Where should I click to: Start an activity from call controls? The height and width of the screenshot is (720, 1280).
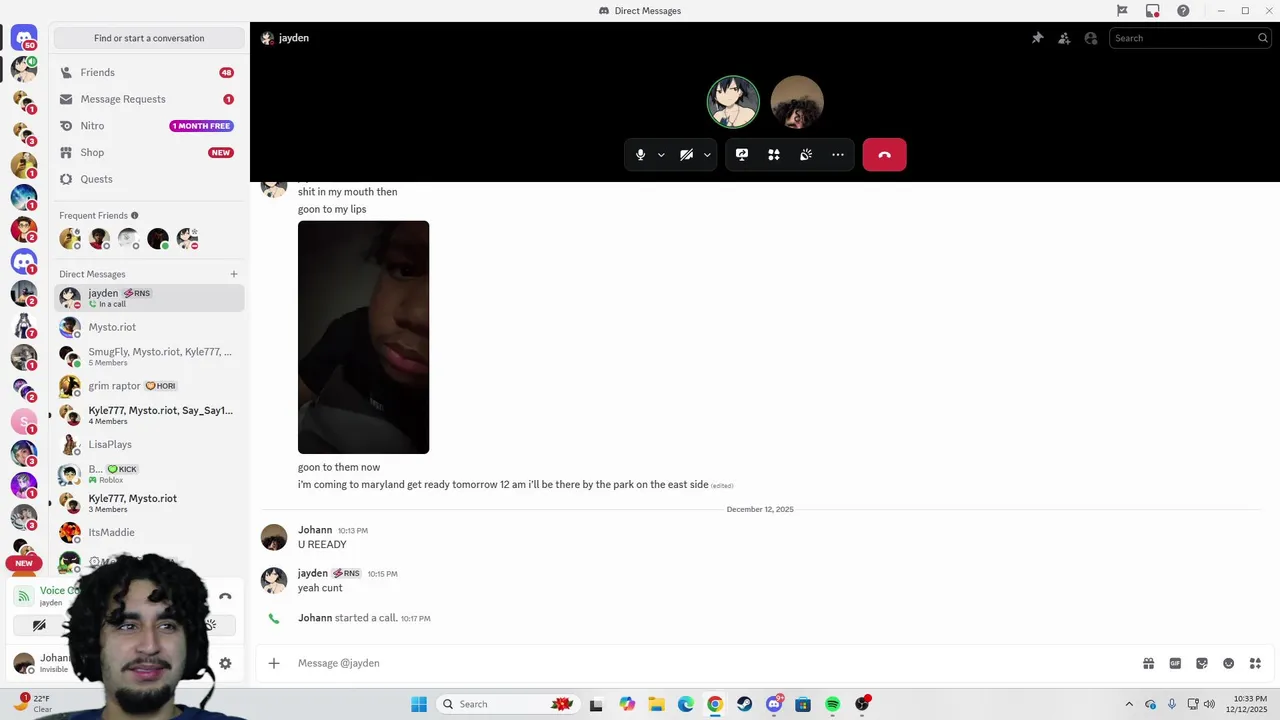[x=774, y=155]
